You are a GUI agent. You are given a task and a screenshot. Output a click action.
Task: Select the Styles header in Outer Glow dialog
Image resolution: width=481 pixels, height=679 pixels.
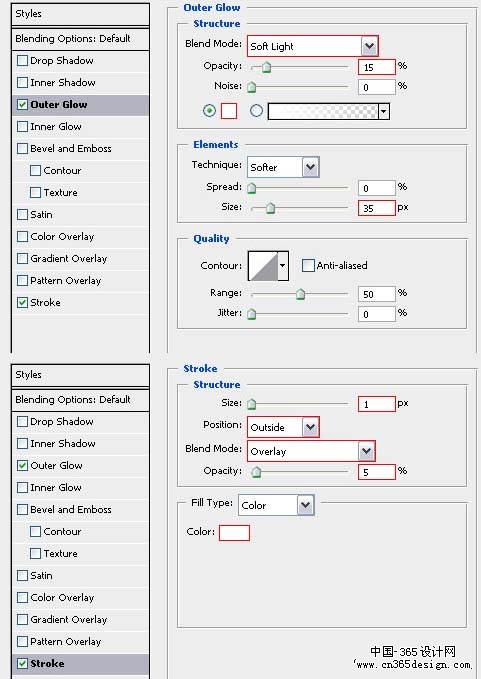coord(81,14)
